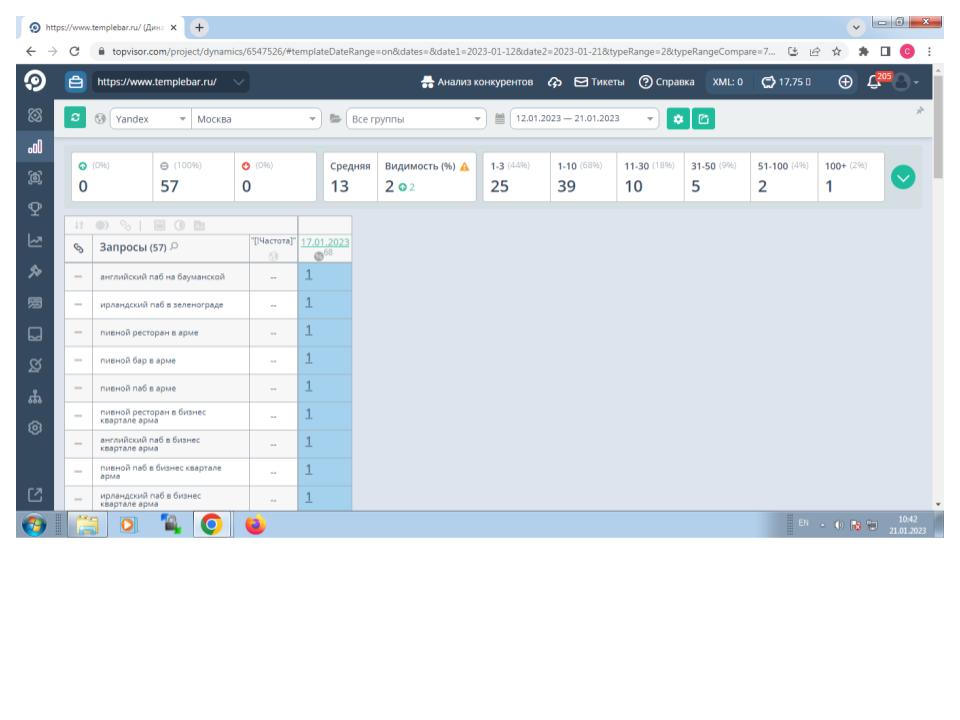Open the tablet-shaped sidebar icon
Image resolution: width=960 pixels, height=720 pixels.
tap(35, 334)
